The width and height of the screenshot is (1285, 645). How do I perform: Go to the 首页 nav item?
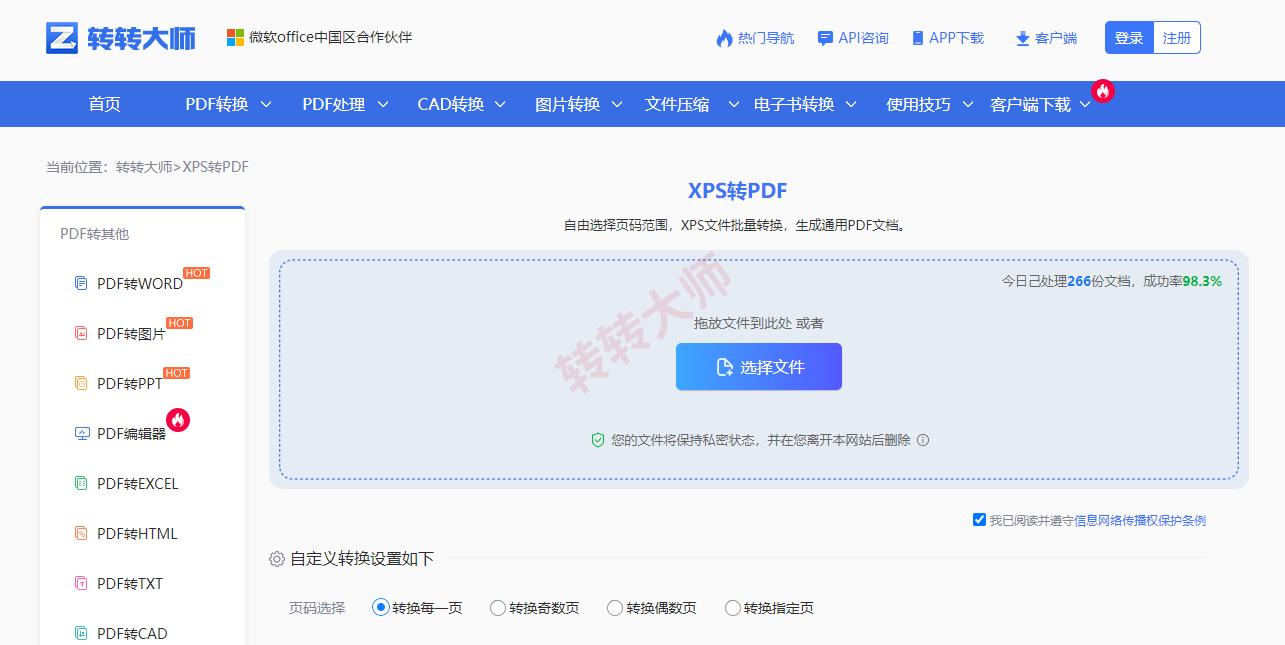104,104
